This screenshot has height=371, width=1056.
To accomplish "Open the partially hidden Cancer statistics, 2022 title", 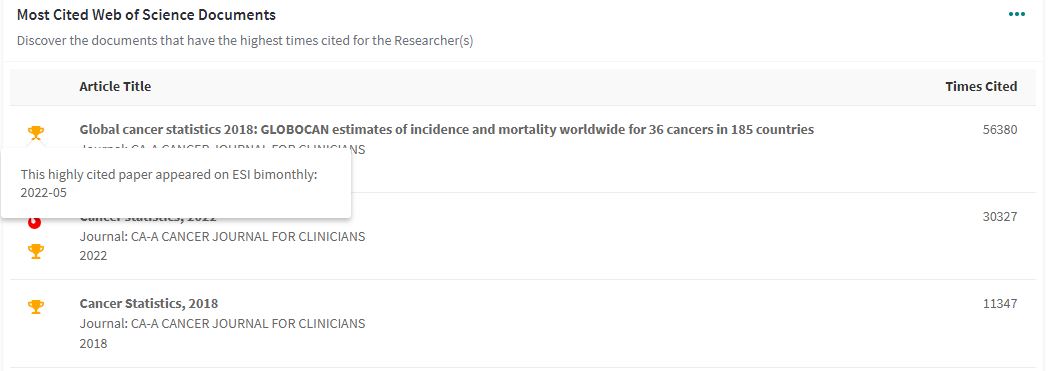I will tap(148, 217).
